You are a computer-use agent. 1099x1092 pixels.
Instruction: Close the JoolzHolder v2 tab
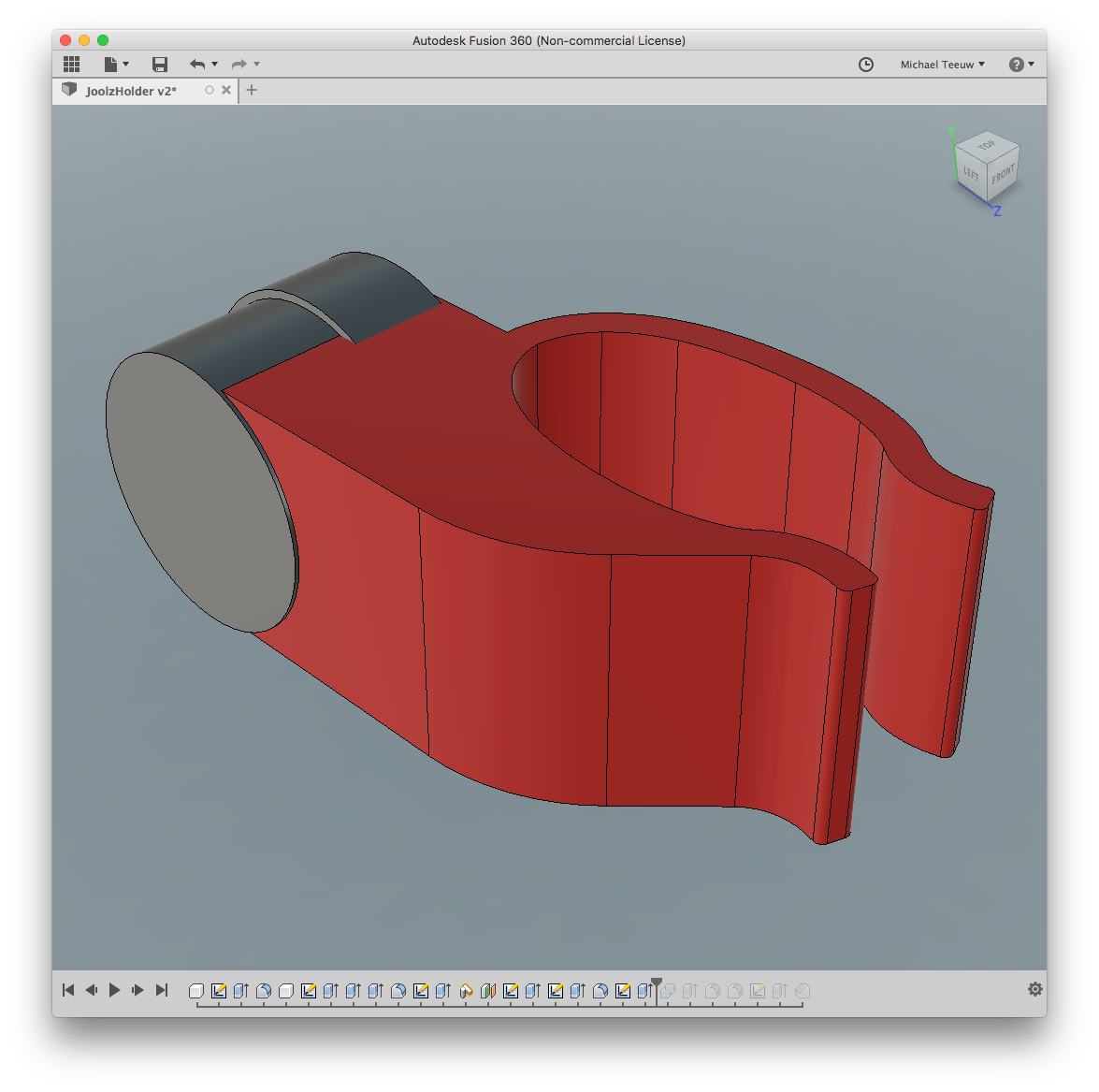tap(226, 91)
